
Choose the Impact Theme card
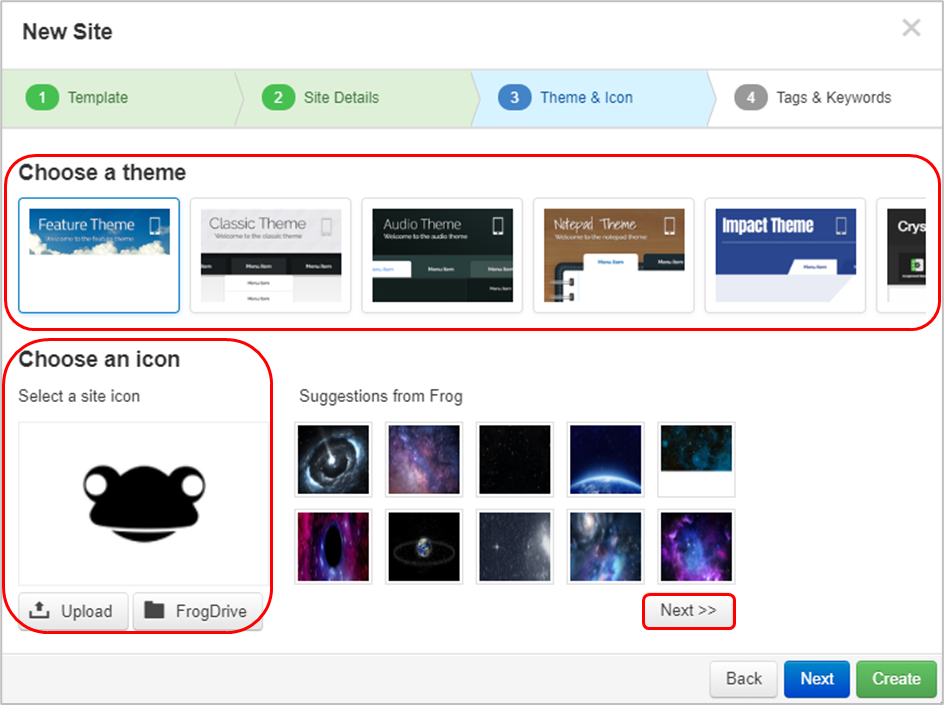[x=785, y=255]
